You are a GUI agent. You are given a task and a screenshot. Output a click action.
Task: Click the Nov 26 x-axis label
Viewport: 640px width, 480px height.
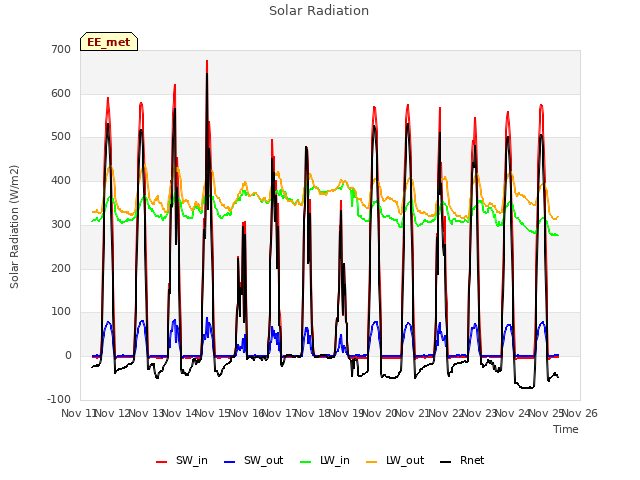click(x=580, y=413)
